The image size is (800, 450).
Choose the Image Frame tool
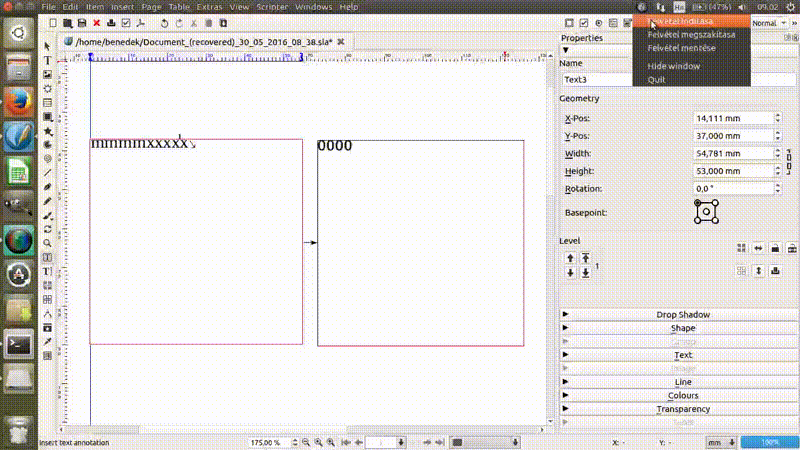pos(47,74)
